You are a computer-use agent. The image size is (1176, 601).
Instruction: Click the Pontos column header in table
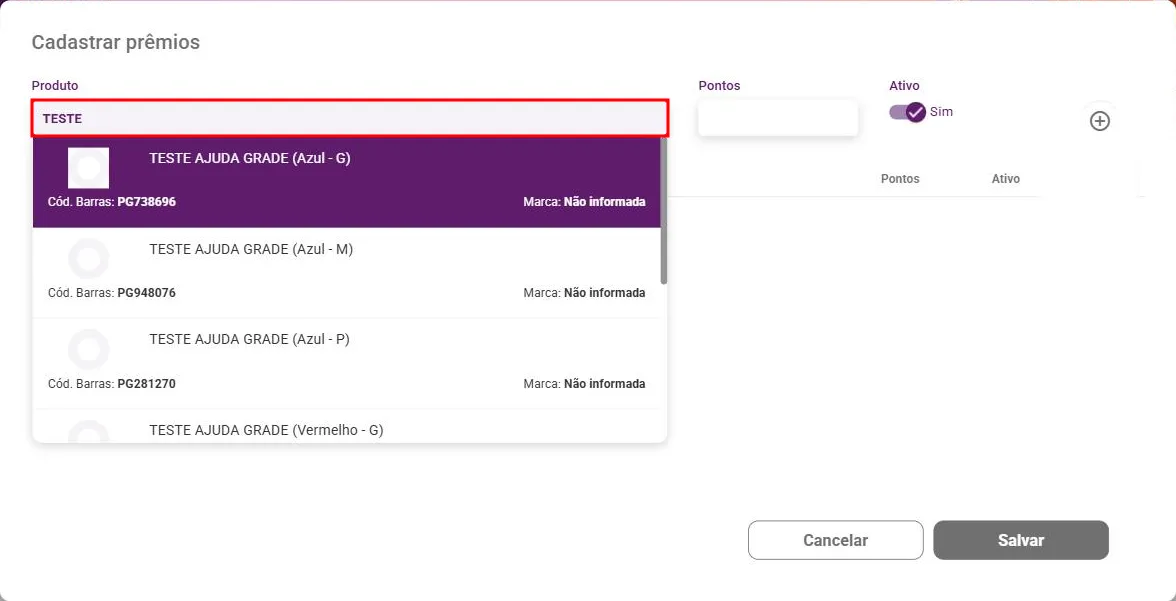pos(900,179)
